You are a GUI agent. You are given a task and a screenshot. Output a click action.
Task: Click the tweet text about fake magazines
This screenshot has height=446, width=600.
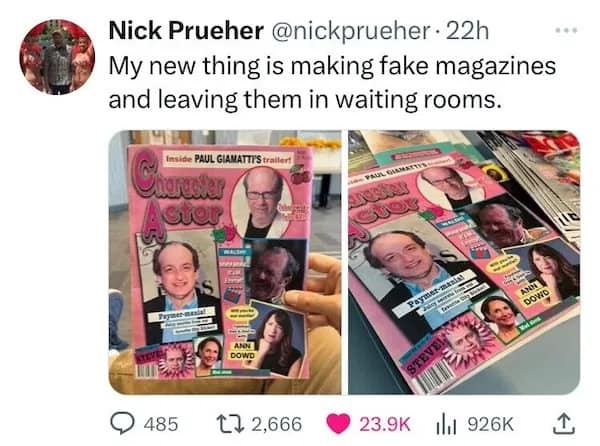[332, 83]
